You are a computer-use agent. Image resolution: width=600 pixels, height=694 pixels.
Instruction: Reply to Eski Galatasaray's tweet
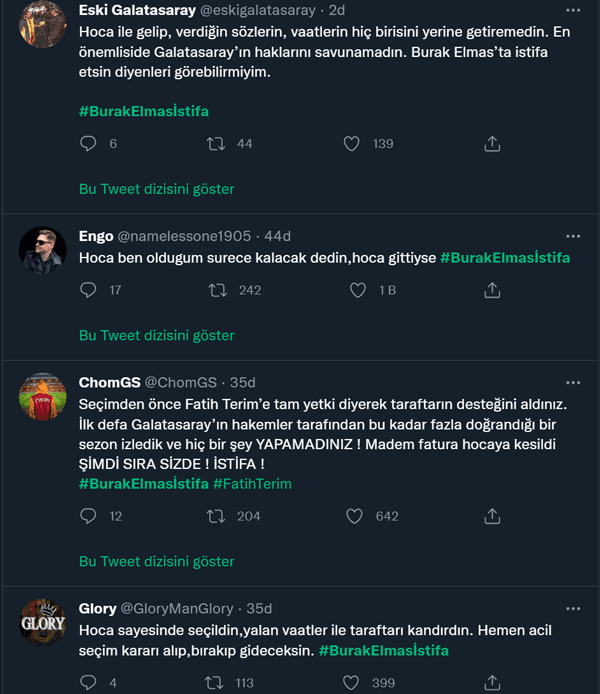click(87, 144)
